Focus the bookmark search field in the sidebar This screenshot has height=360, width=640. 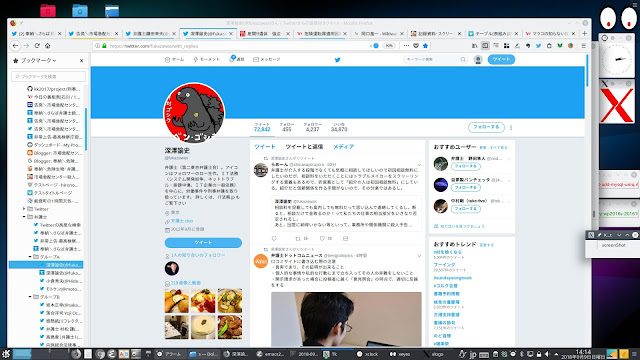click(49, 76)
